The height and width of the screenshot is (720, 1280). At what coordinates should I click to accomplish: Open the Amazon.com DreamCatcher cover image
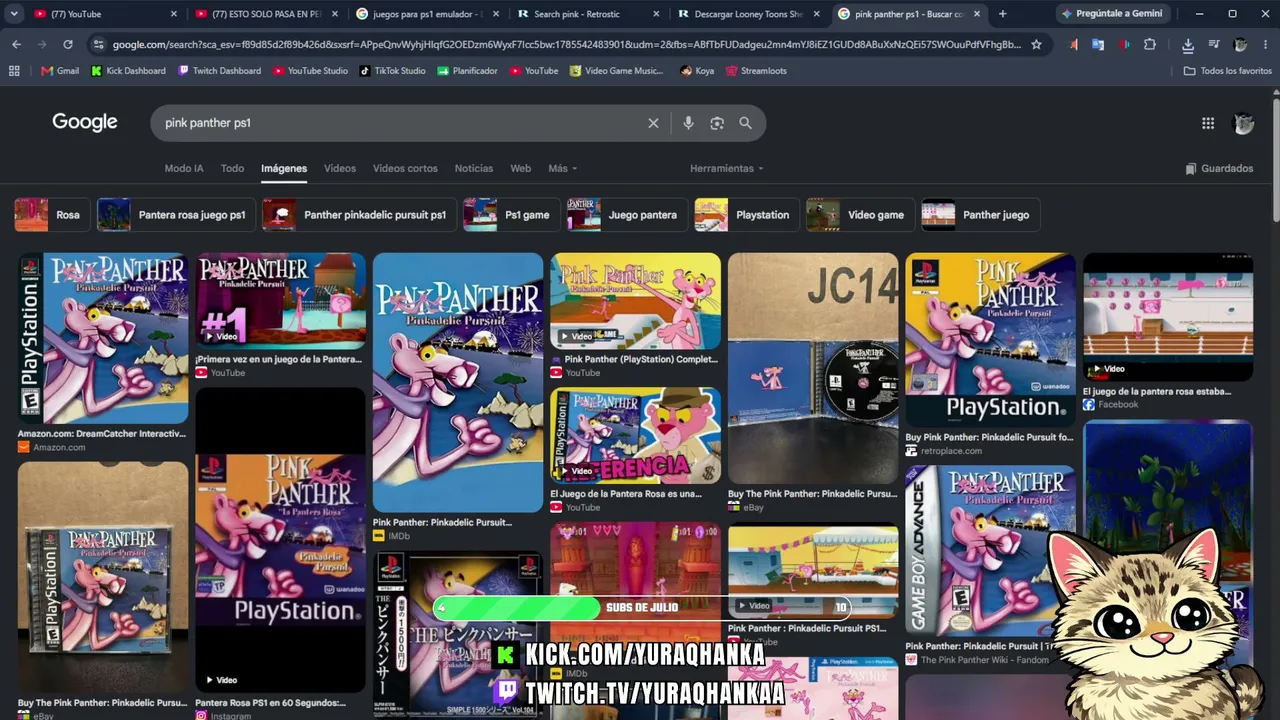pos(102,339)
